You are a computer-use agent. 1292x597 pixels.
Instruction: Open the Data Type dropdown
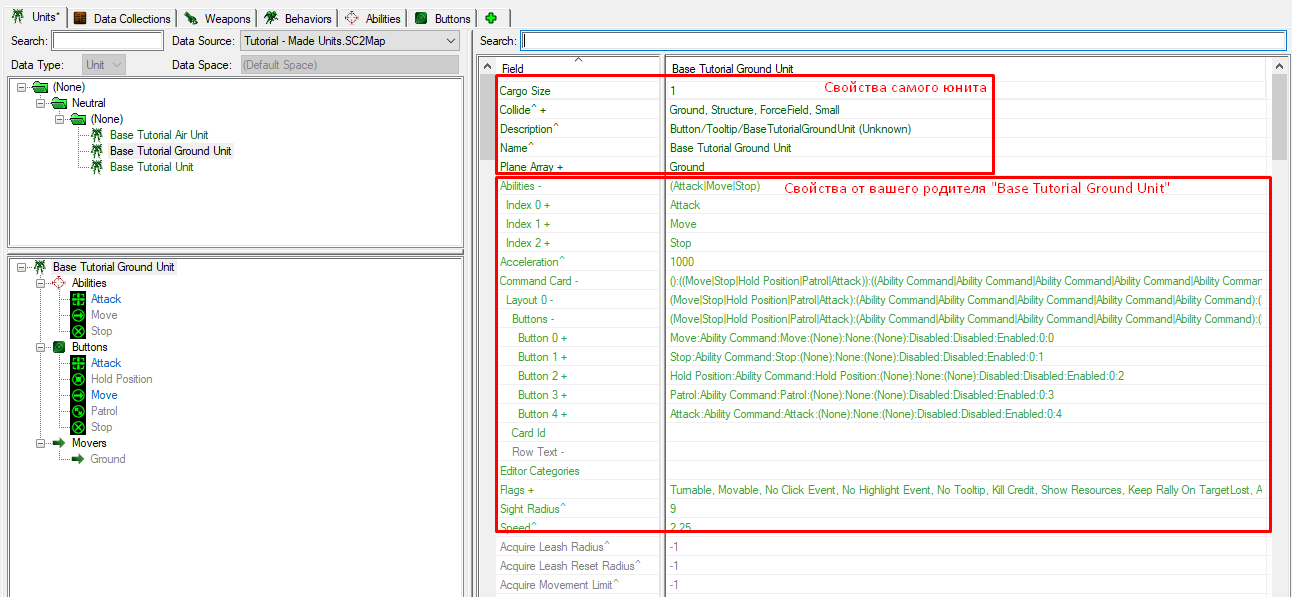click(x=103, y=65)
